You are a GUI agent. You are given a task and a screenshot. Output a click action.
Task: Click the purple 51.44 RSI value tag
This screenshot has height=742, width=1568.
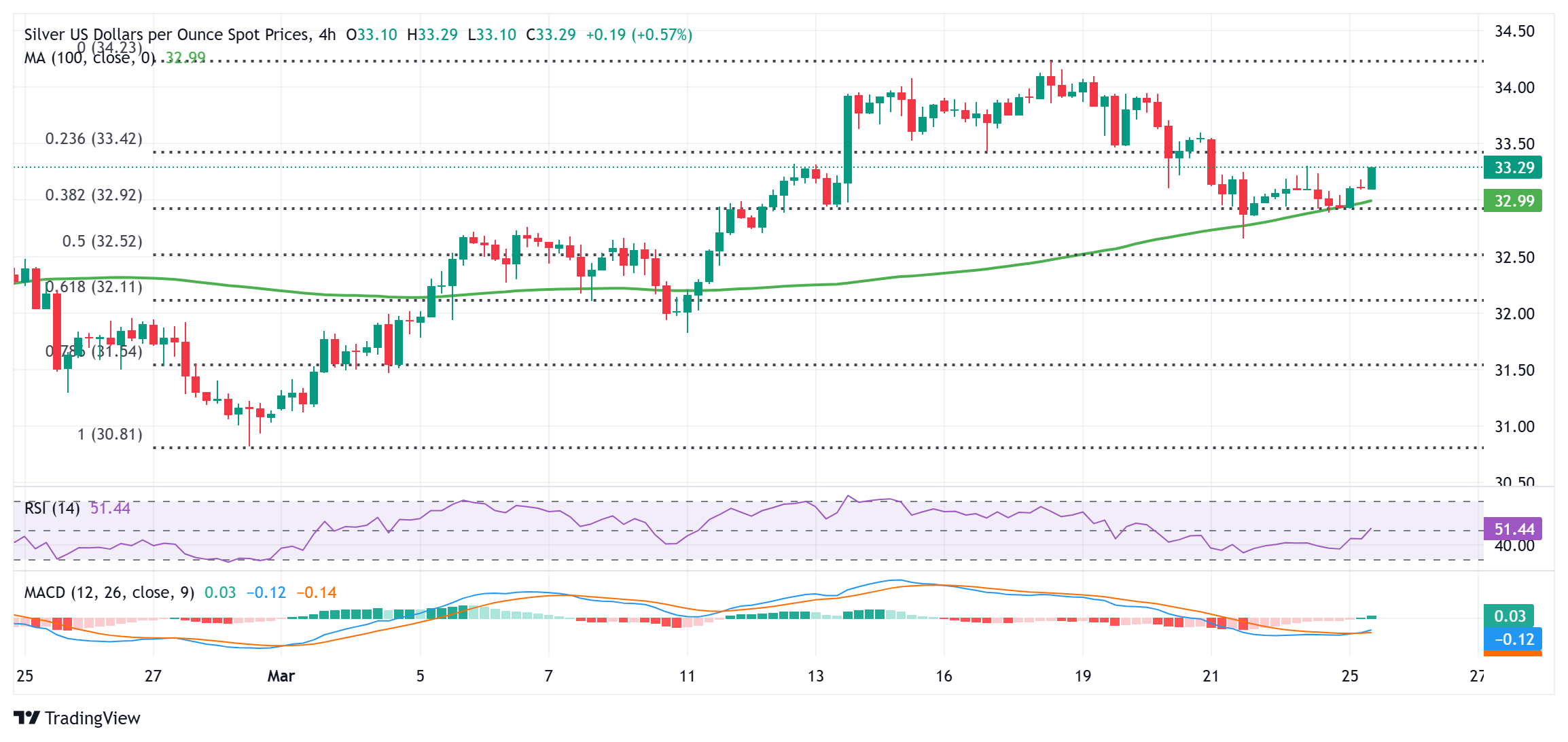[1513, 529]
